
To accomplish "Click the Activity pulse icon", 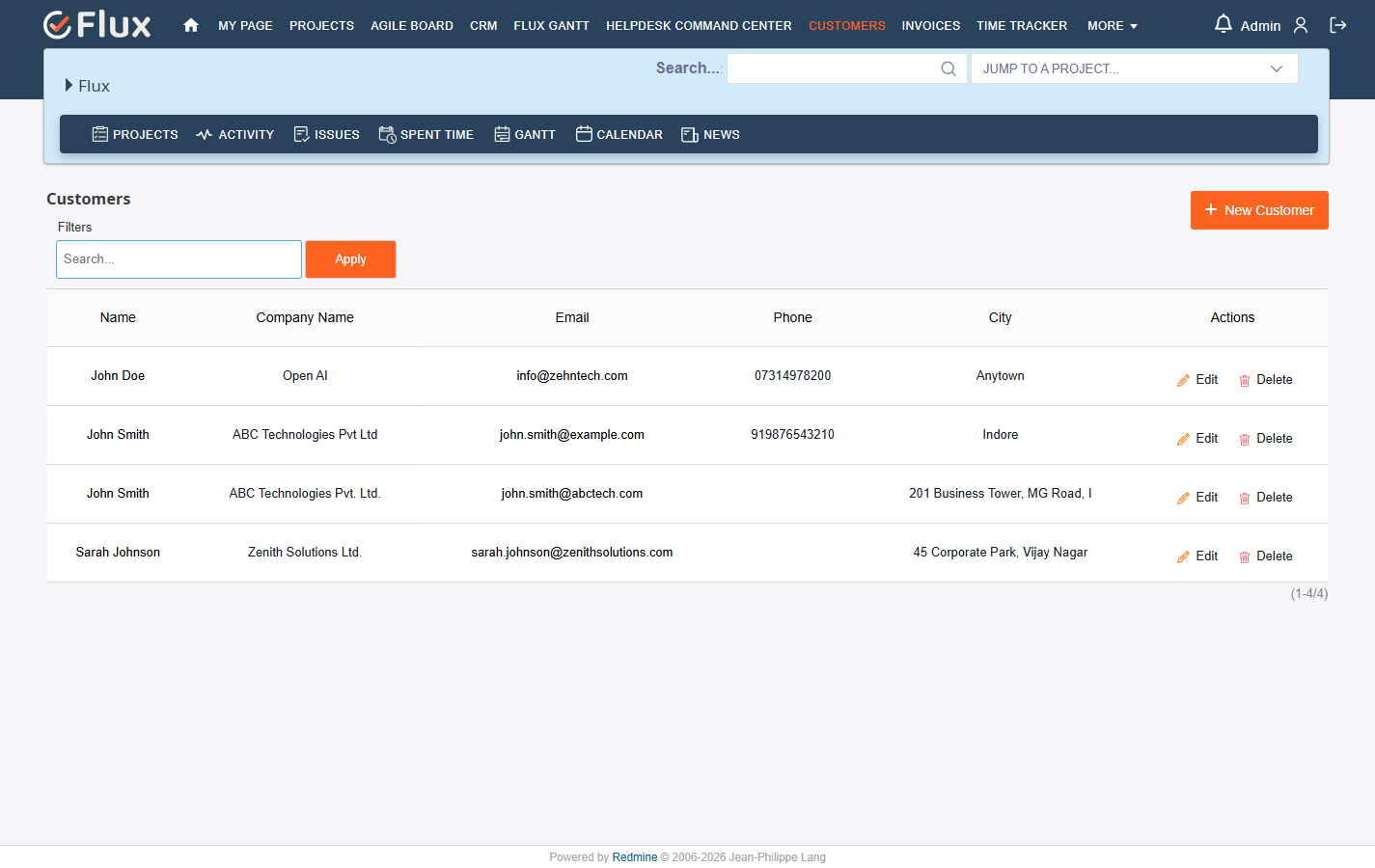I will 204,134.
